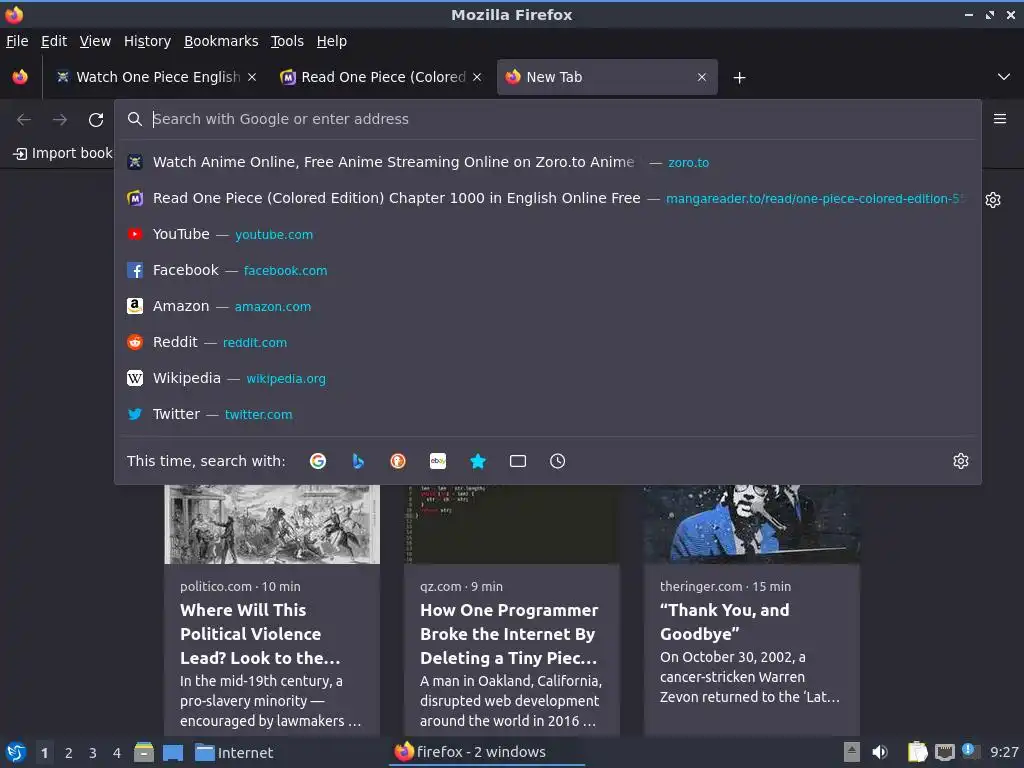Select the YouTube suggestion
This screenshot has width=1024, height=768.
(x=547, y=234)
